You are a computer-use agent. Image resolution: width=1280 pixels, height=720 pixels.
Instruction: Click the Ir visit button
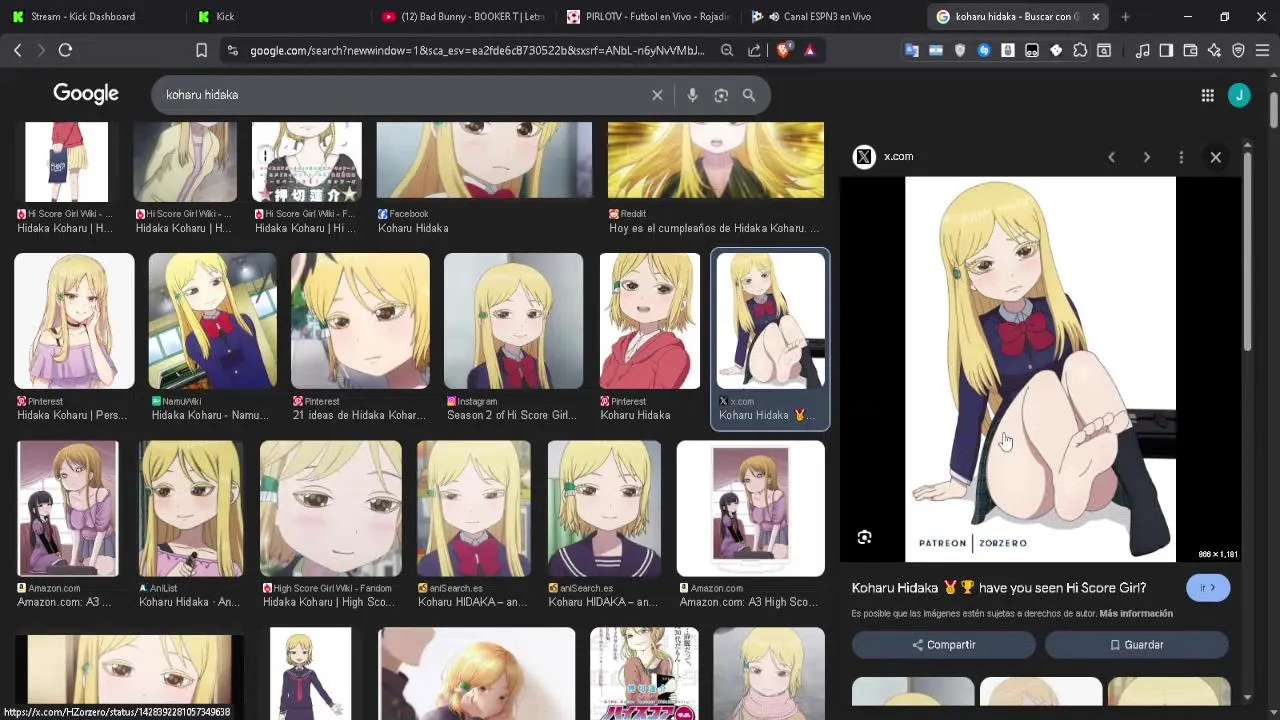tap(1208, 588)
